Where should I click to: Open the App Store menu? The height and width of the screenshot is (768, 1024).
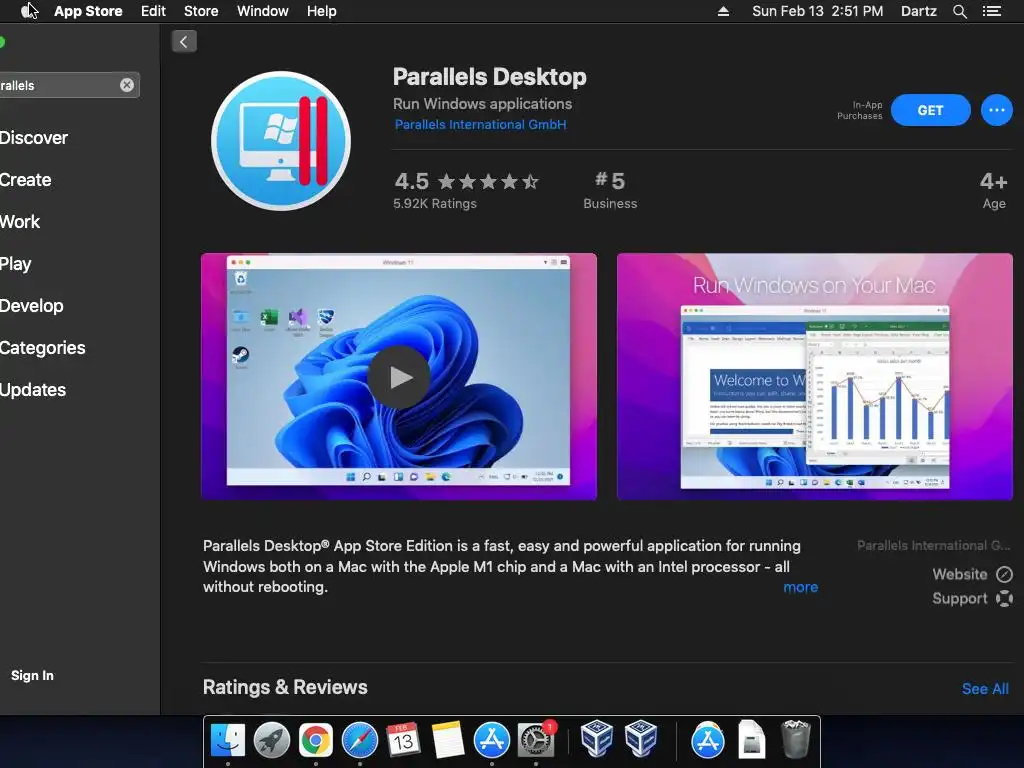click(x=88, y=11)
